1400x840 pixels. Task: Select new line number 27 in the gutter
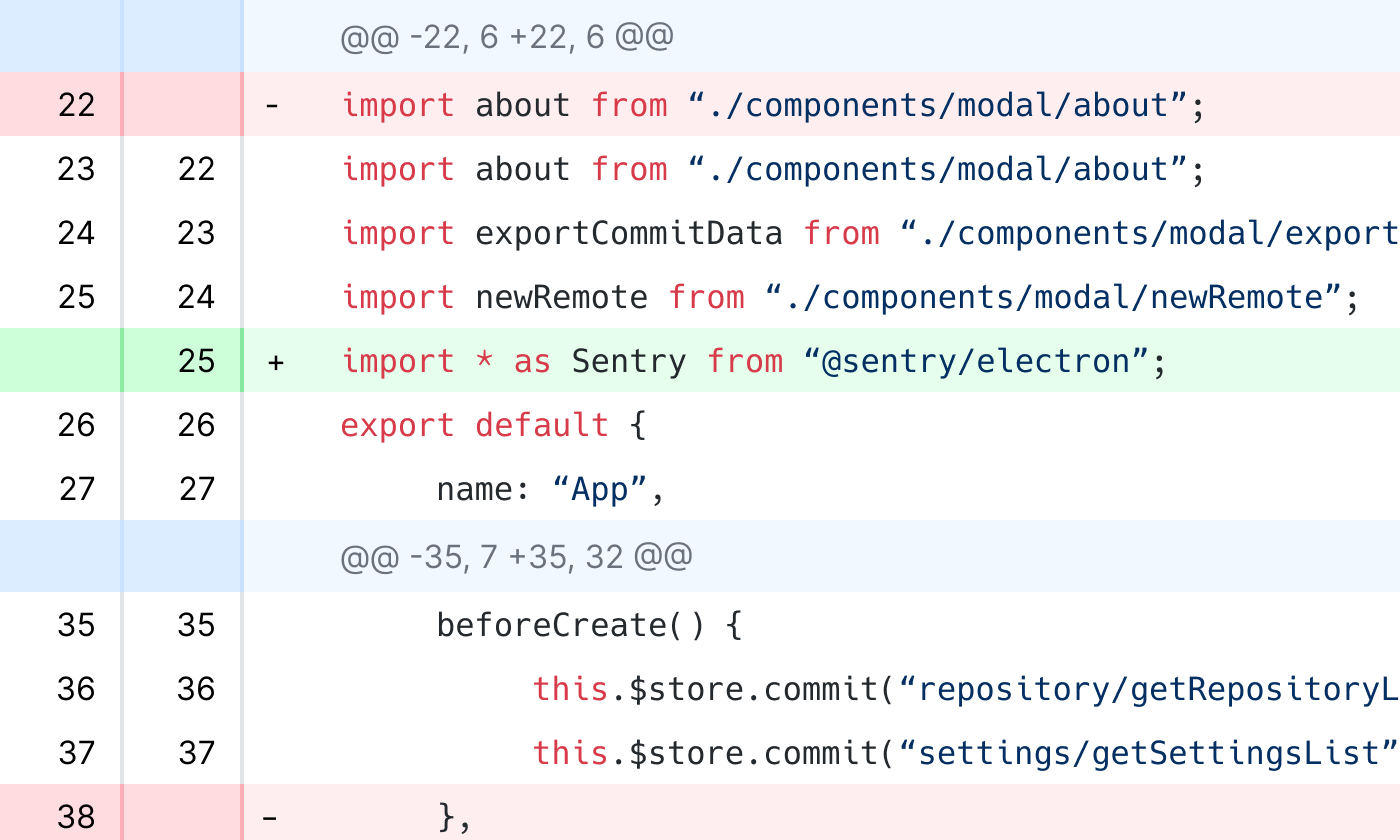click(x=196, y=489)
